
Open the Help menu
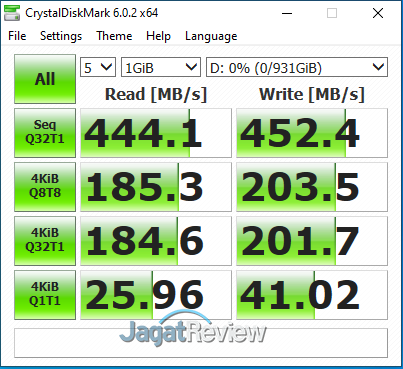tap(158, 36)
